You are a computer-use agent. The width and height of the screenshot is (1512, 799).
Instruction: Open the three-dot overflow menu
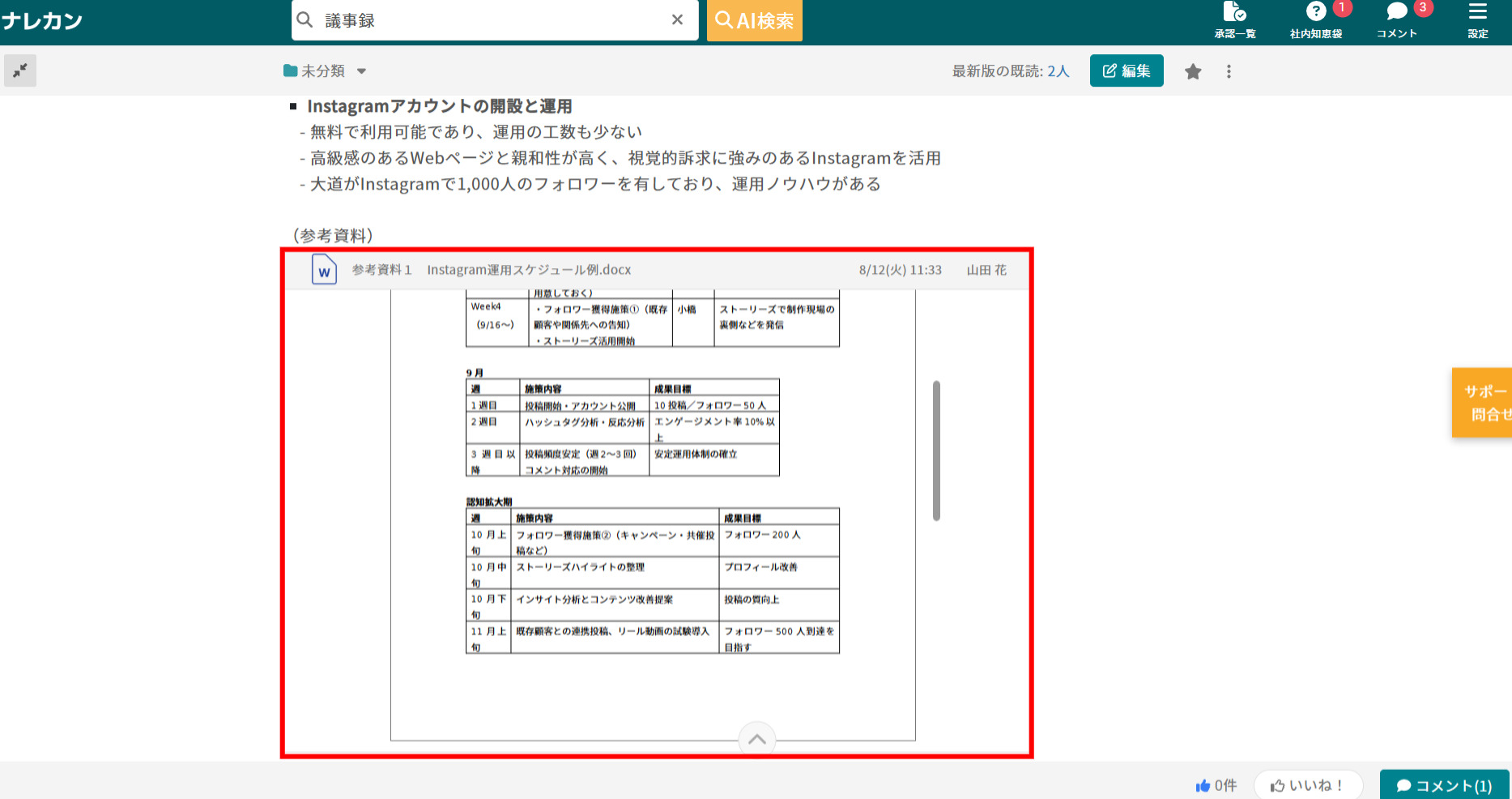[x=1229, y=71]
